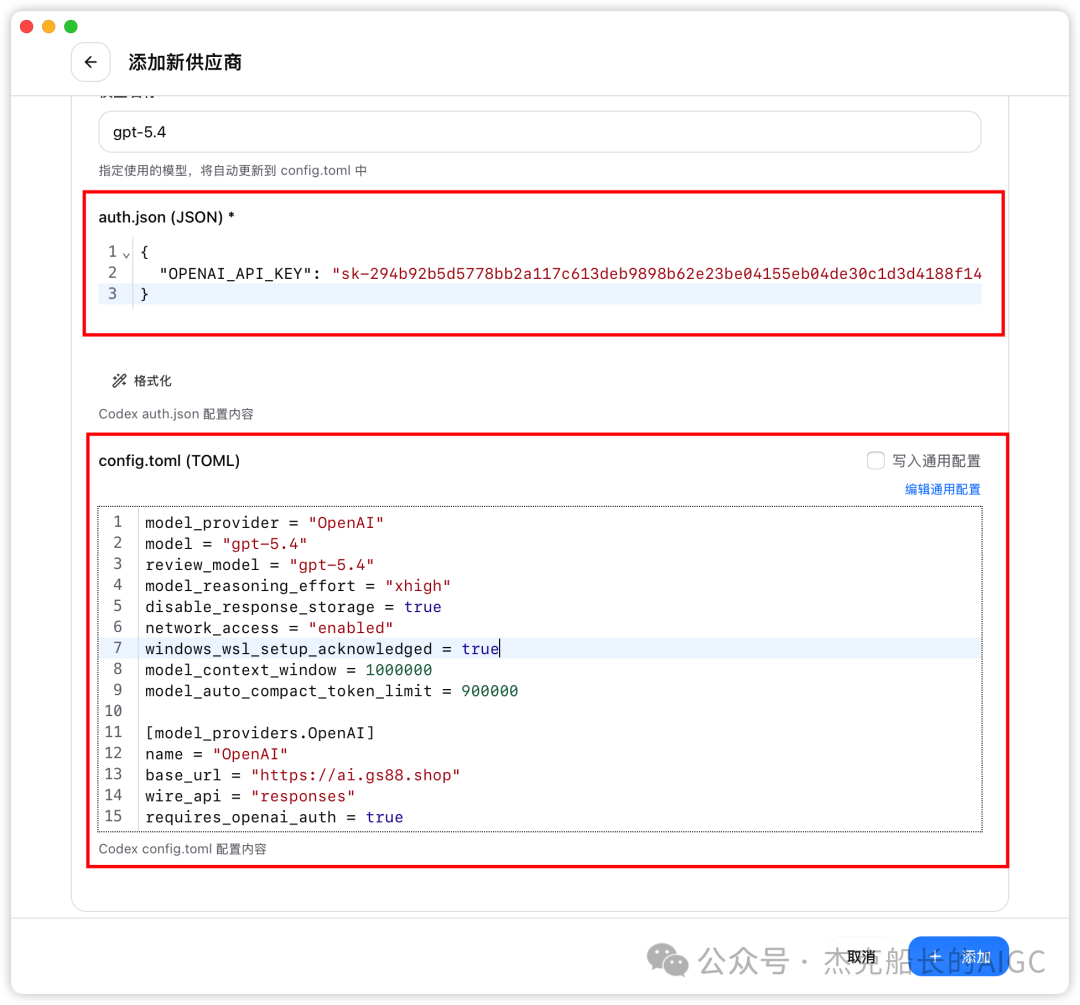Click the model = "gpt-5.4" line

click(226, 544)
